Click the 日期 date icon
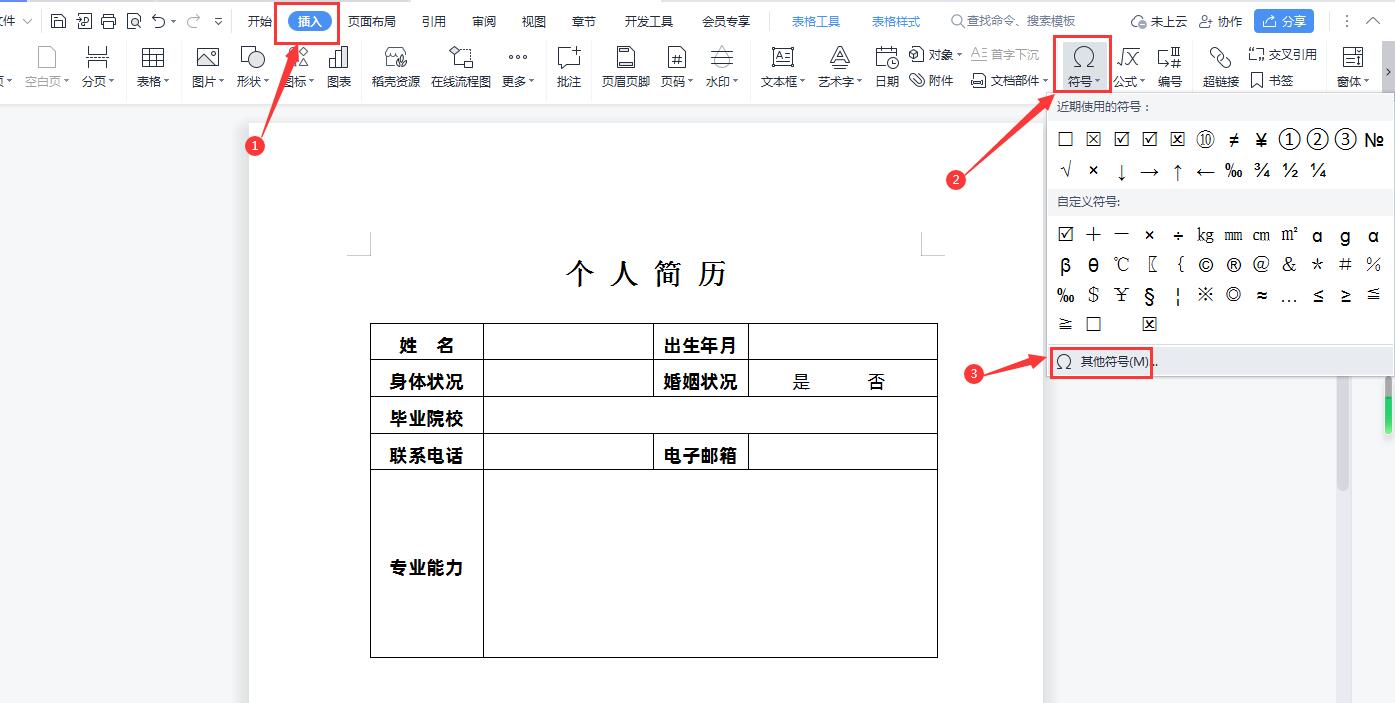Viewport: 1395px width, 703px height. click(887, 67)
